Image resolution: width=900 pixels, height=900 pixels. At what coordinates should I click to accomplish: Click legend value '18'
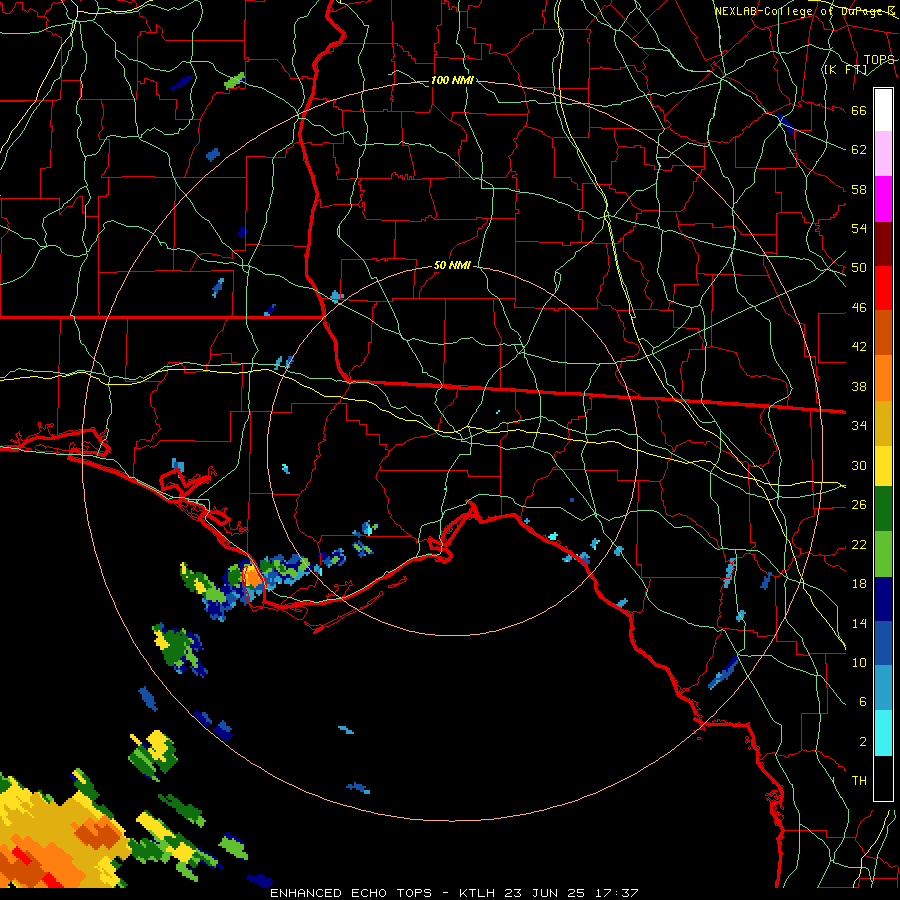click(859, 584)
